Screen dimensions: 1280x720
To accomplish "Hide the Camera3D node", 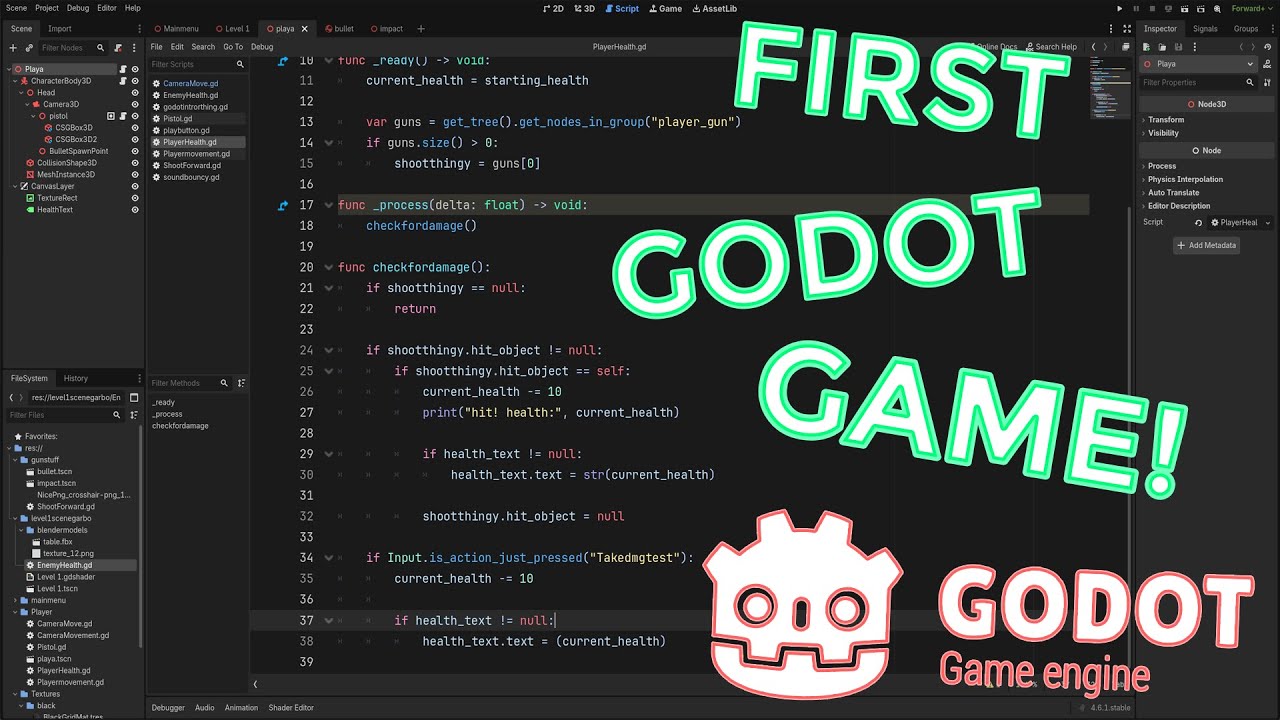I will click(x=135, y=104).
